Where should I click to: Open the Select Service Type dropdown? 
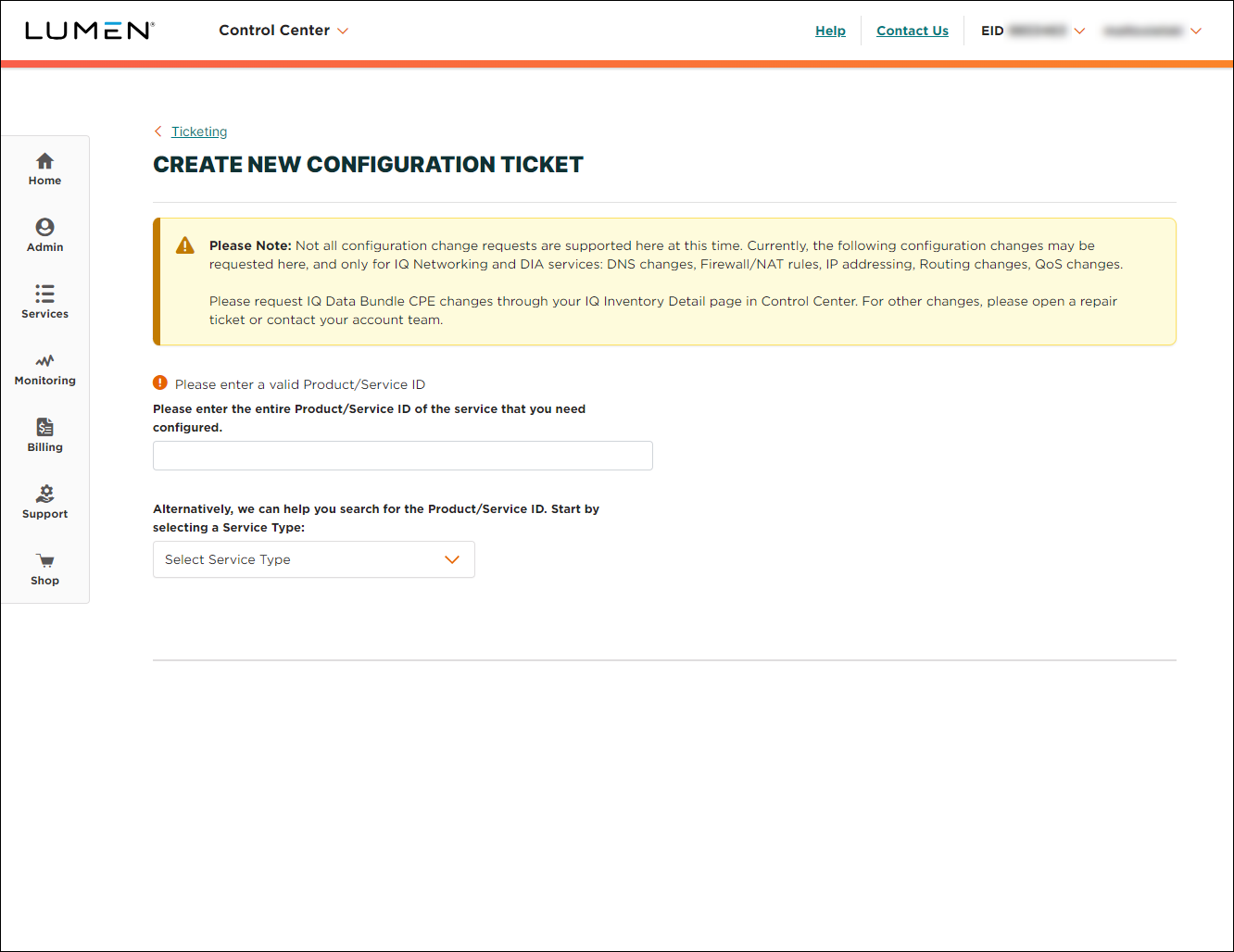click(314, 559)
